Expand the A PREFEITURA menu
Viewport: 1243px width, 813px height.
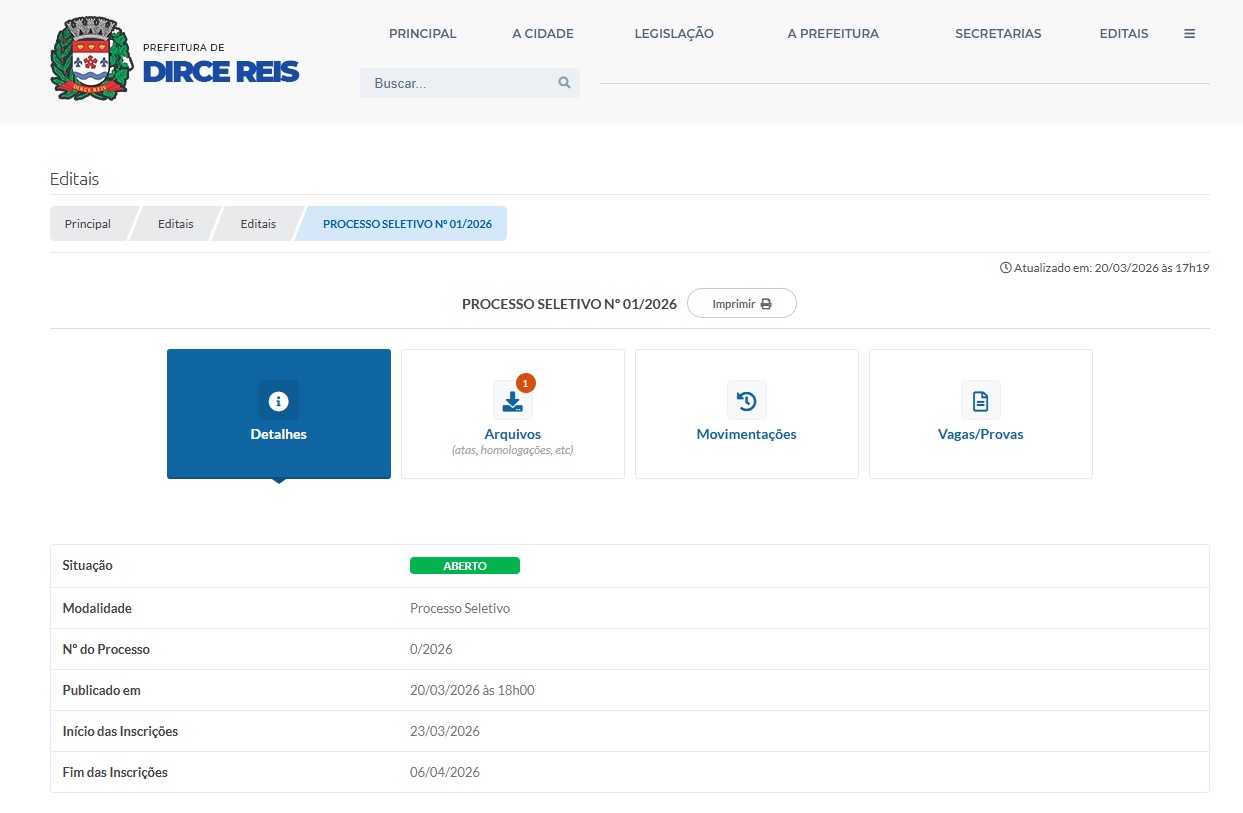pos(832,33)
